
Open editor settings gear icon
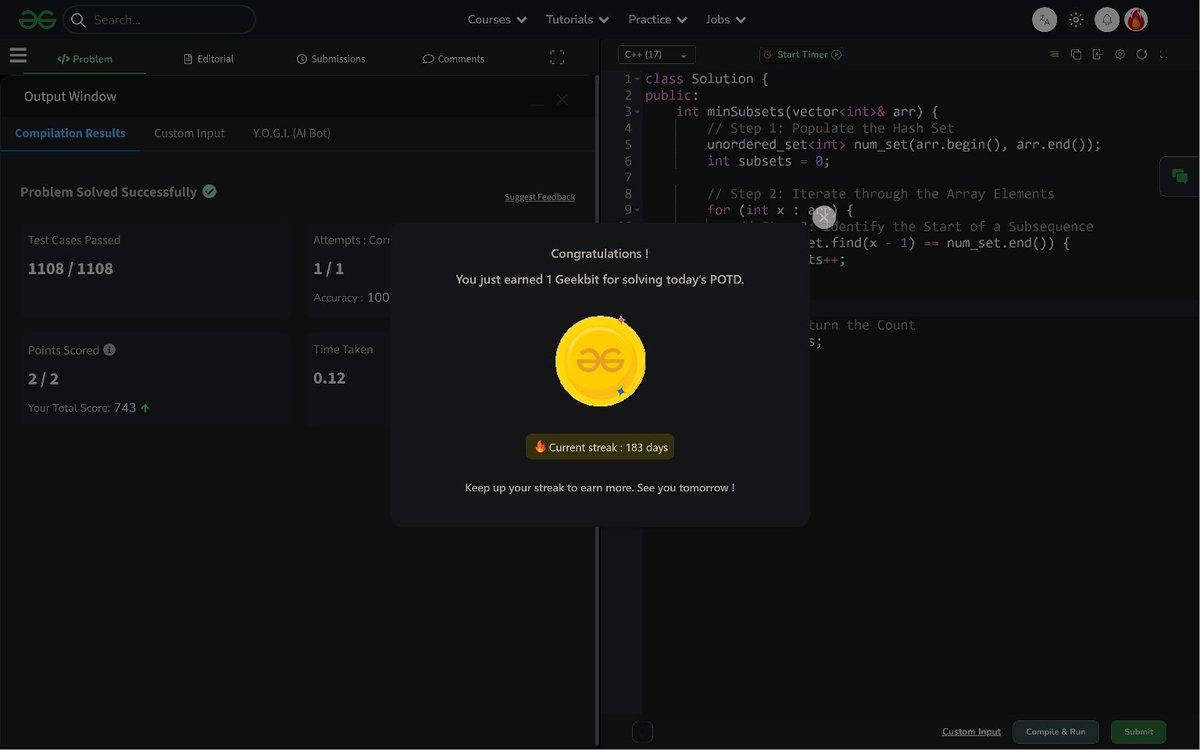tap(1120, 54)
